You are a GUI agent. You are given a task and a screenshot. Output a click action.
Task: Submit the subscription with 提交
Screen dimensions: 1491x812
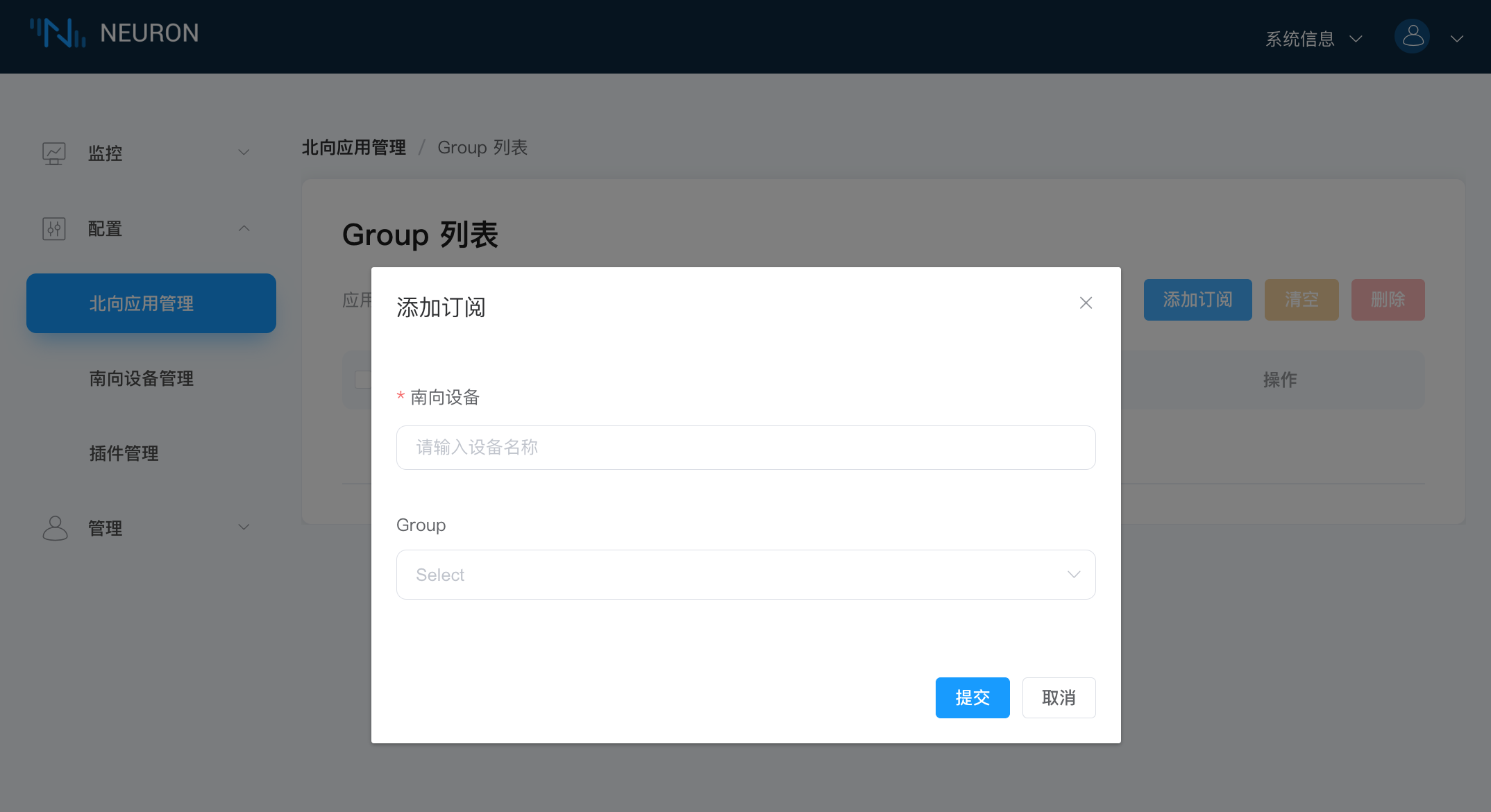pos(972,697)
